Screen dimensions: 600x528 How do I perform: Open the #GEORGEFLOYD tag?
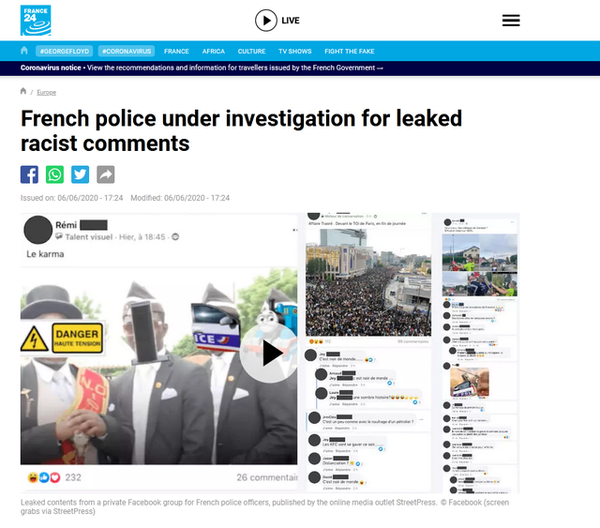tap(64, 51)
